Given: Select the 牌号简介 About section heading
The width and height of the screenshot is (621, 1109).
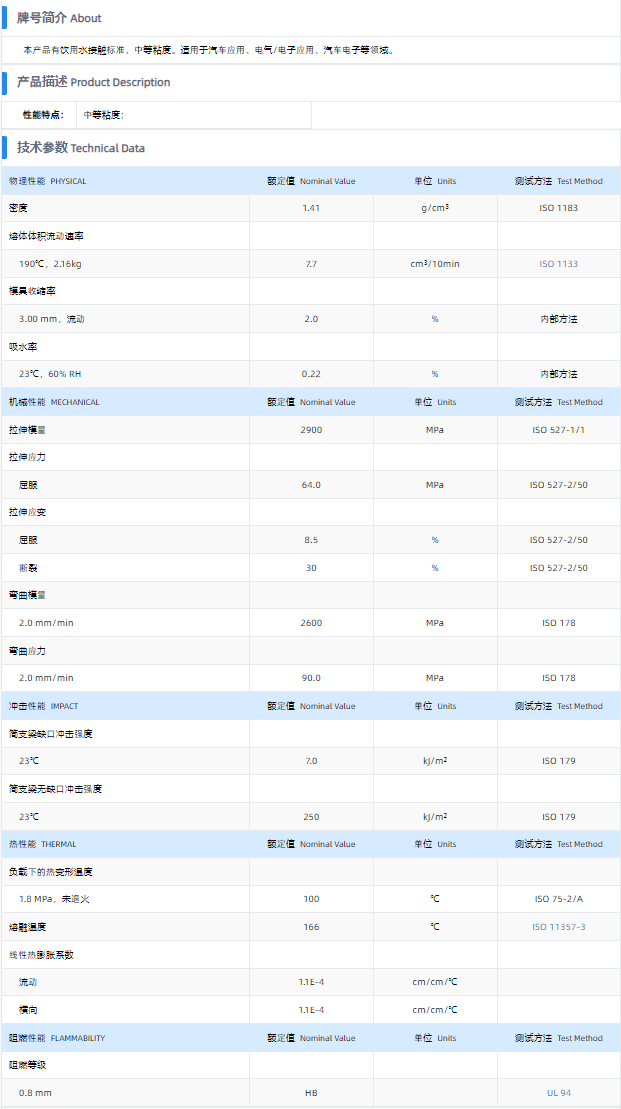Looking at the screenshot, I should pyautogui.click(x=59, y=18).
